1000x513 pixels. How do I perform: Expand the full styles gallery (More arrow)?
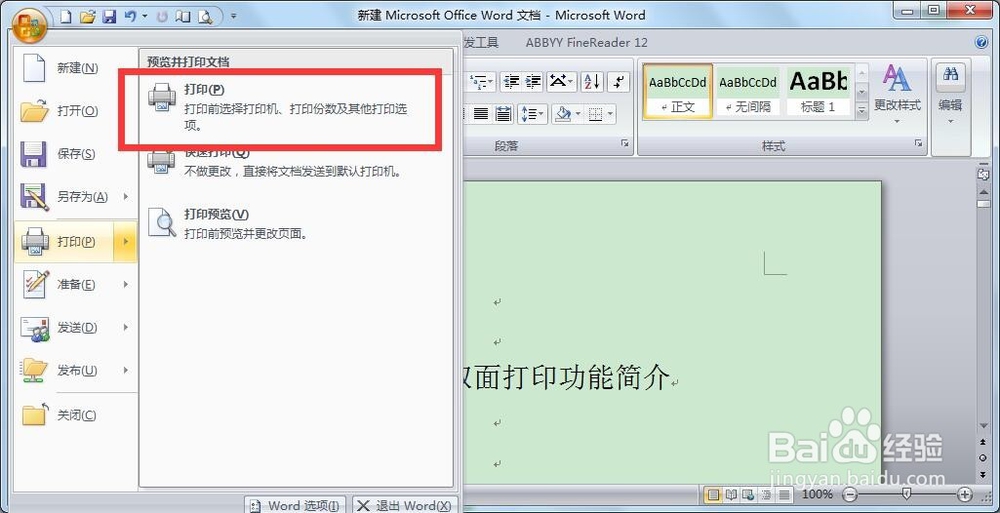[x=862, y=110]
